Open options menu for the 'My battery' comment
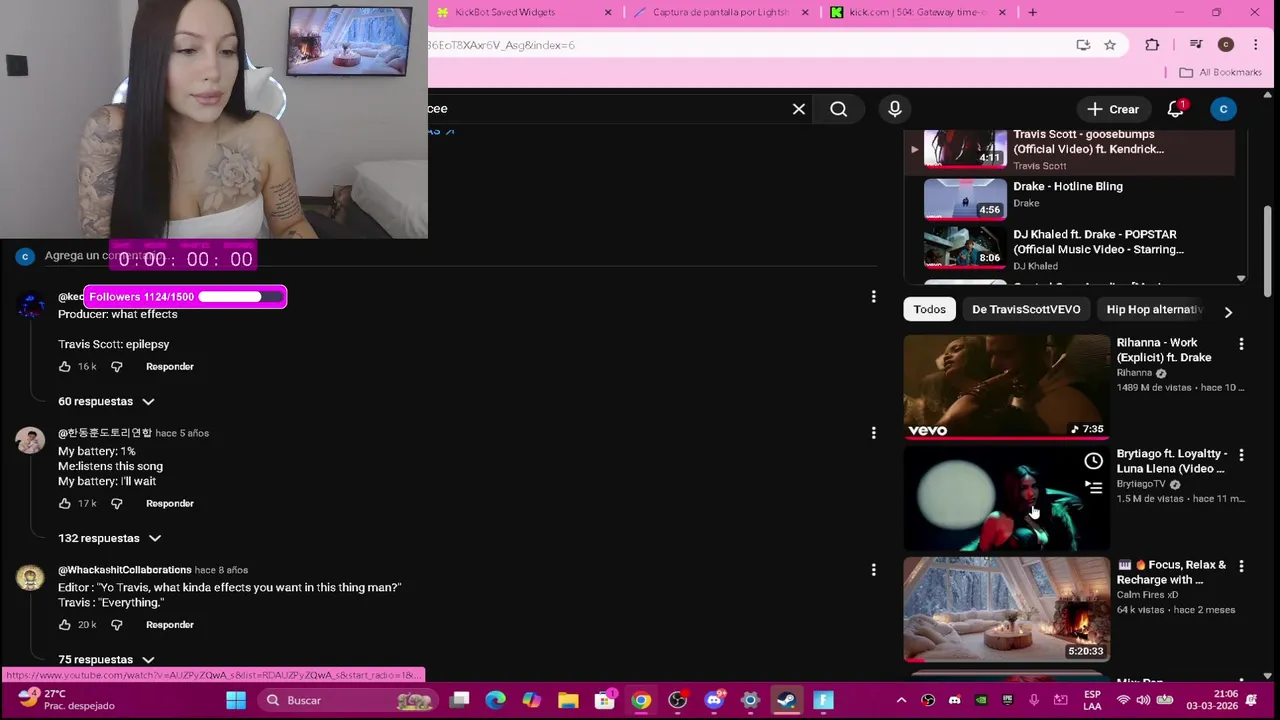This screenshot has height=720, width=1280. click(873, 433)
